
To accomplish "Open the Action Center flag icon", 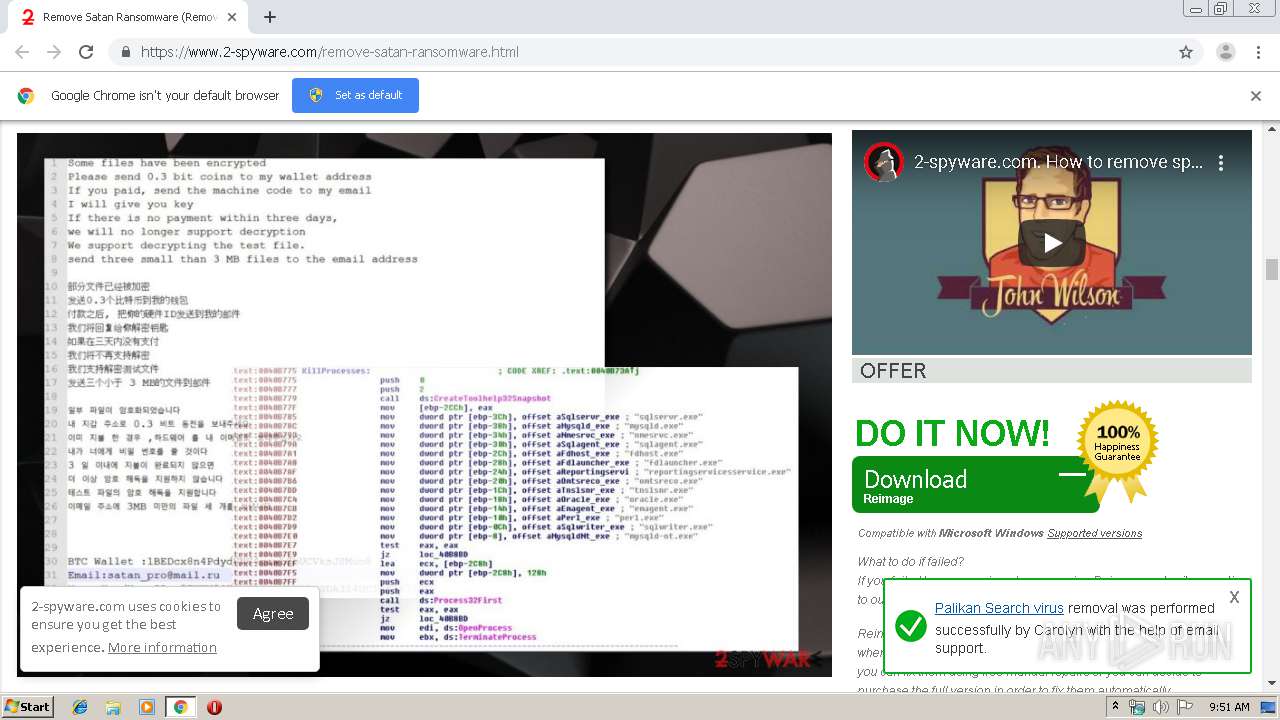I will [x=1184, y=707].
